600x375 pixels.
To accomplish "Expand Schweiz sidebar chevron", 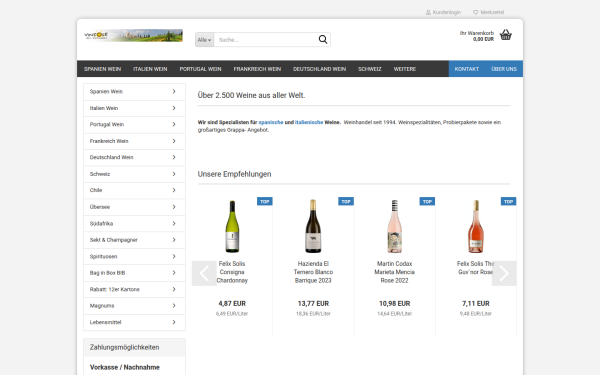I will coord(174,174).
